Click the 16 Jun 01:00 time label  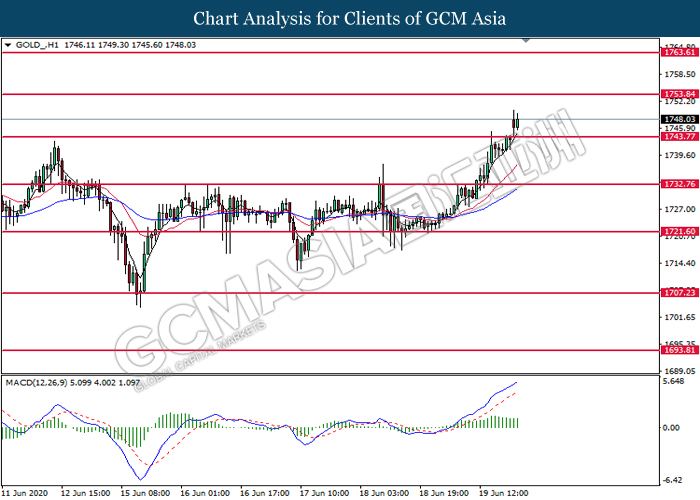[x=205, y=493]
